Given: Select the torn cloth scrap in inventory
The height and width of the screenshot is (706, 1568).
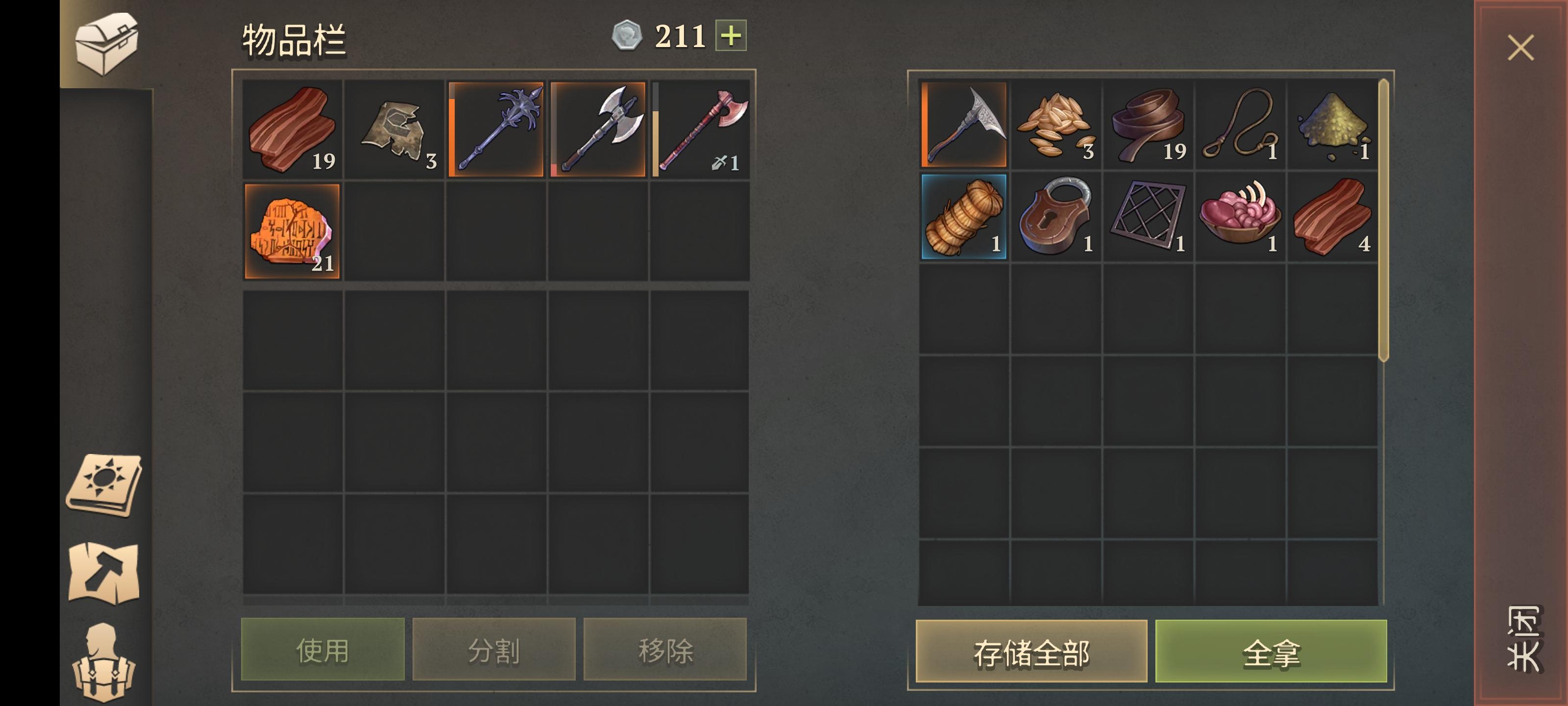Looking at the screenshot, I should click(394, 129).
